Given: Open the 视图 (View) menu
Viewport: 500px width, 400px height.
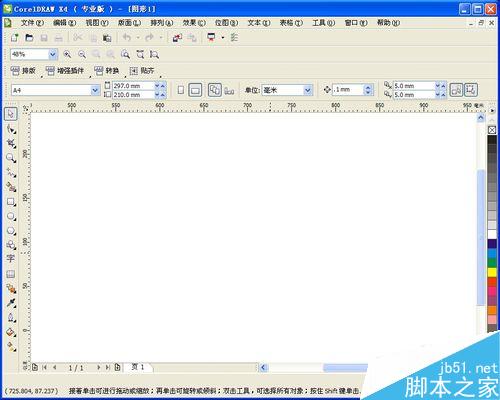Looking at the screenshot, I should (97, 23).
